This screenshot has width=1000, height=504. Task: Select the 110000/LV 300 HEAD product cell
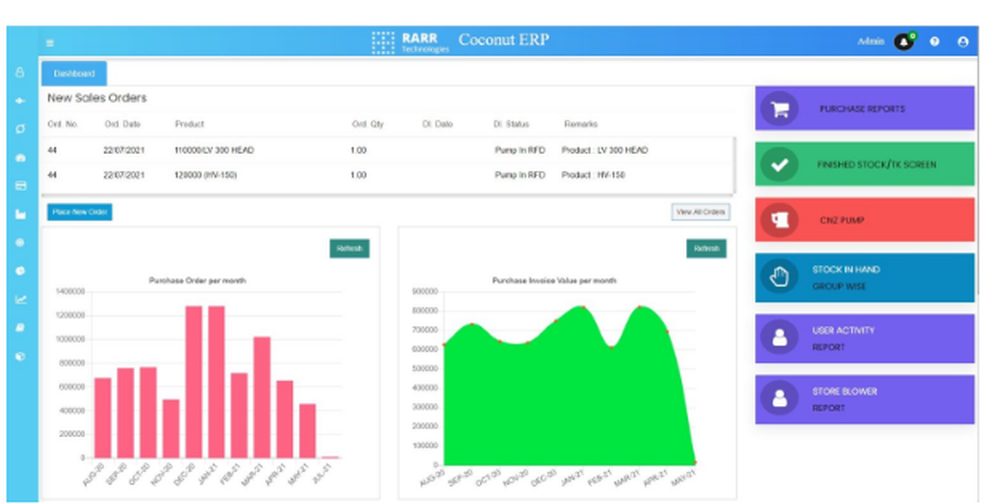tap(214, 151)
